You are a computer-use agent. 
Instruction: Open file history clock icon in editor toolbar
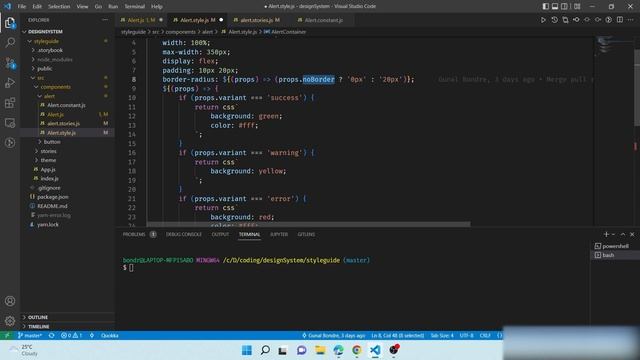pyautogui.click(x=554, y=20)
